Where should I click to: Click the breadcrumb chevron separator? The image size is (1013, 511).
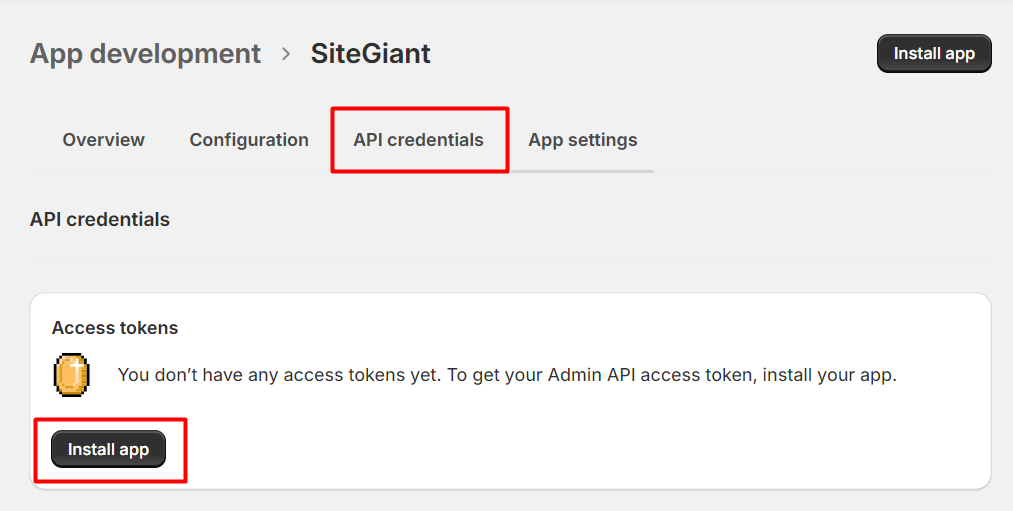click(286, 53)
